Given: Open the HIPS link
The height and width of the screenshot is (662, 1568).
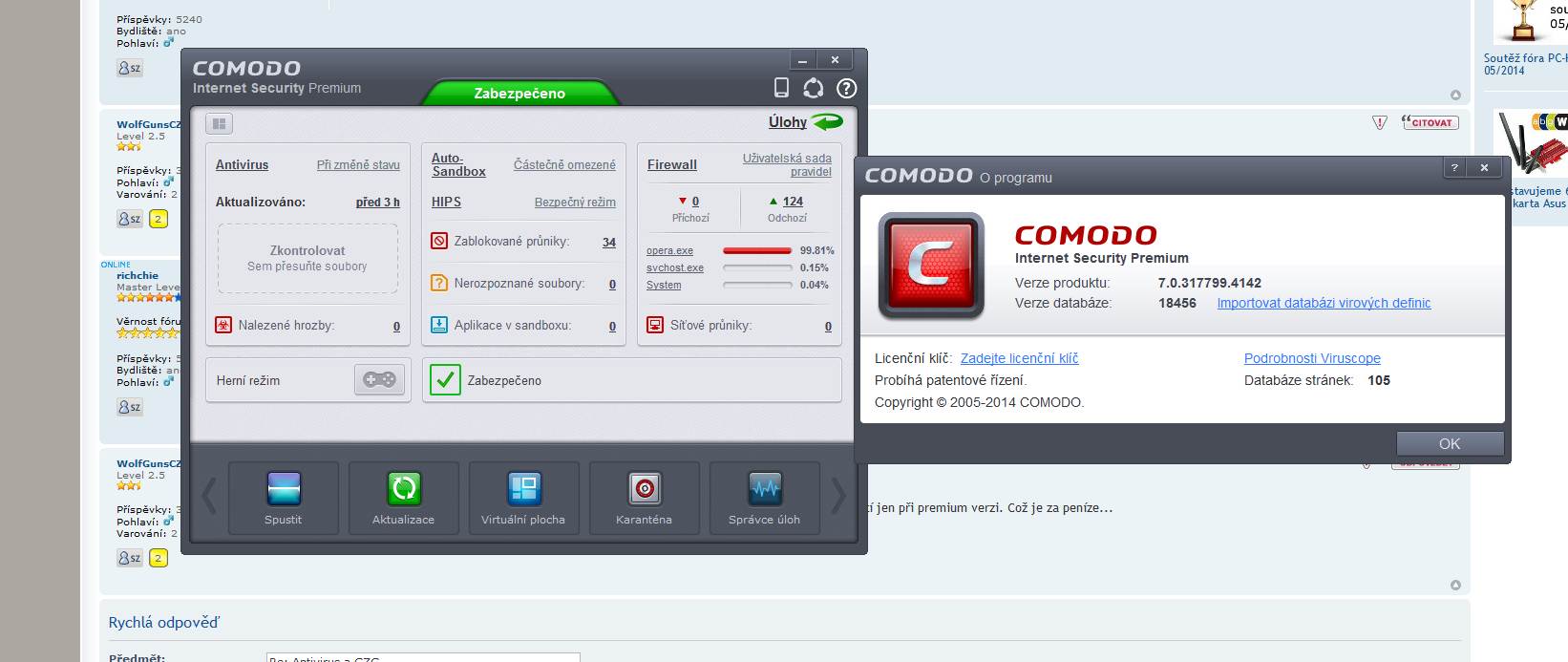Looking at the screenshot, I should (x=446, y=202).
